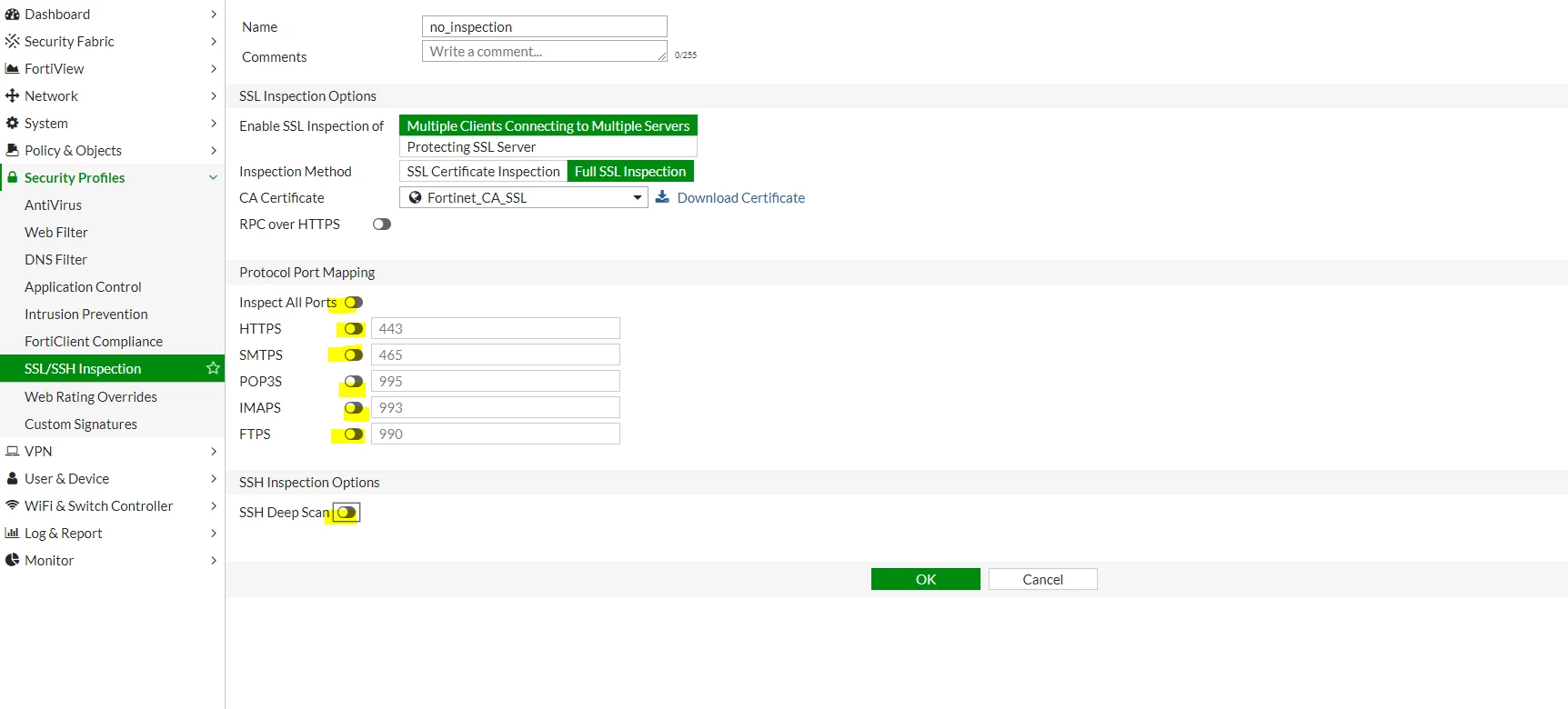
Task: Click the Cancel button
Action: pyautogui.click(x=1042, y=579)
